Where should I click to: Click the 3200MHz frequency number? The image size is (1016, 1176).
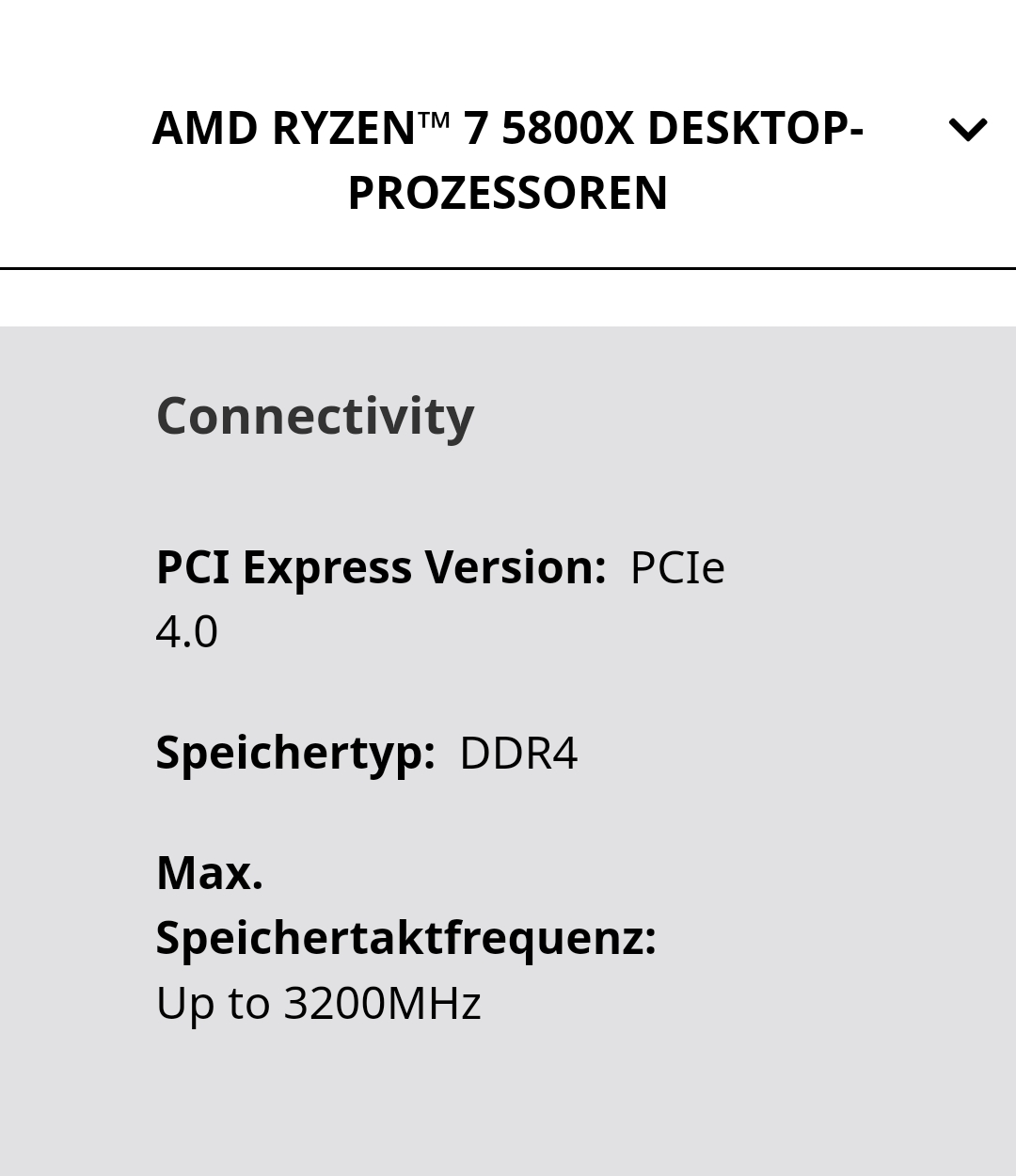[382, 1003]
